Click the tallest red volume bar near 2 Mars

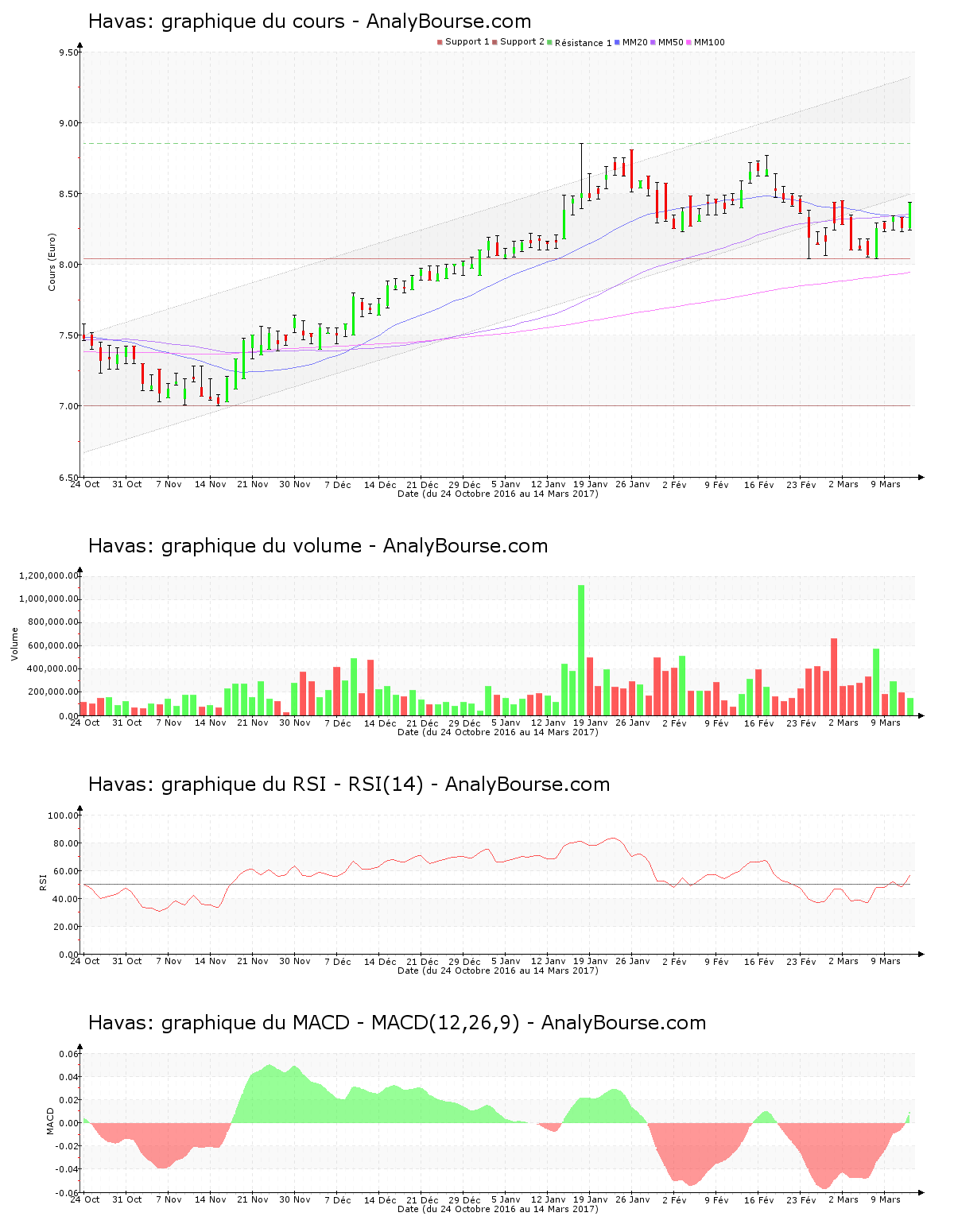(x=834, y=676)
